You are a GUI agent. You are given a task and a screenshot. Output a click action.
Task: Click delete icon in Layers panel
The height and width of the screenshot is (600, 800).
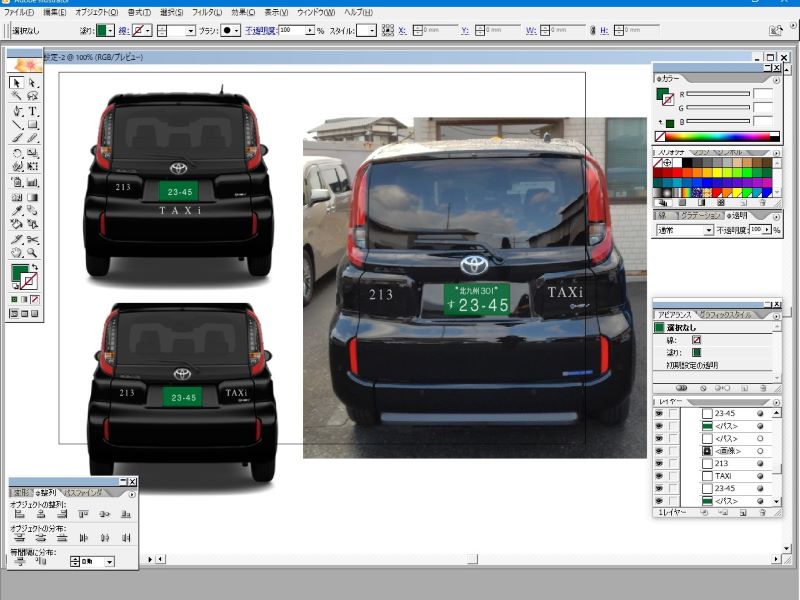click(x=762, y=513)
